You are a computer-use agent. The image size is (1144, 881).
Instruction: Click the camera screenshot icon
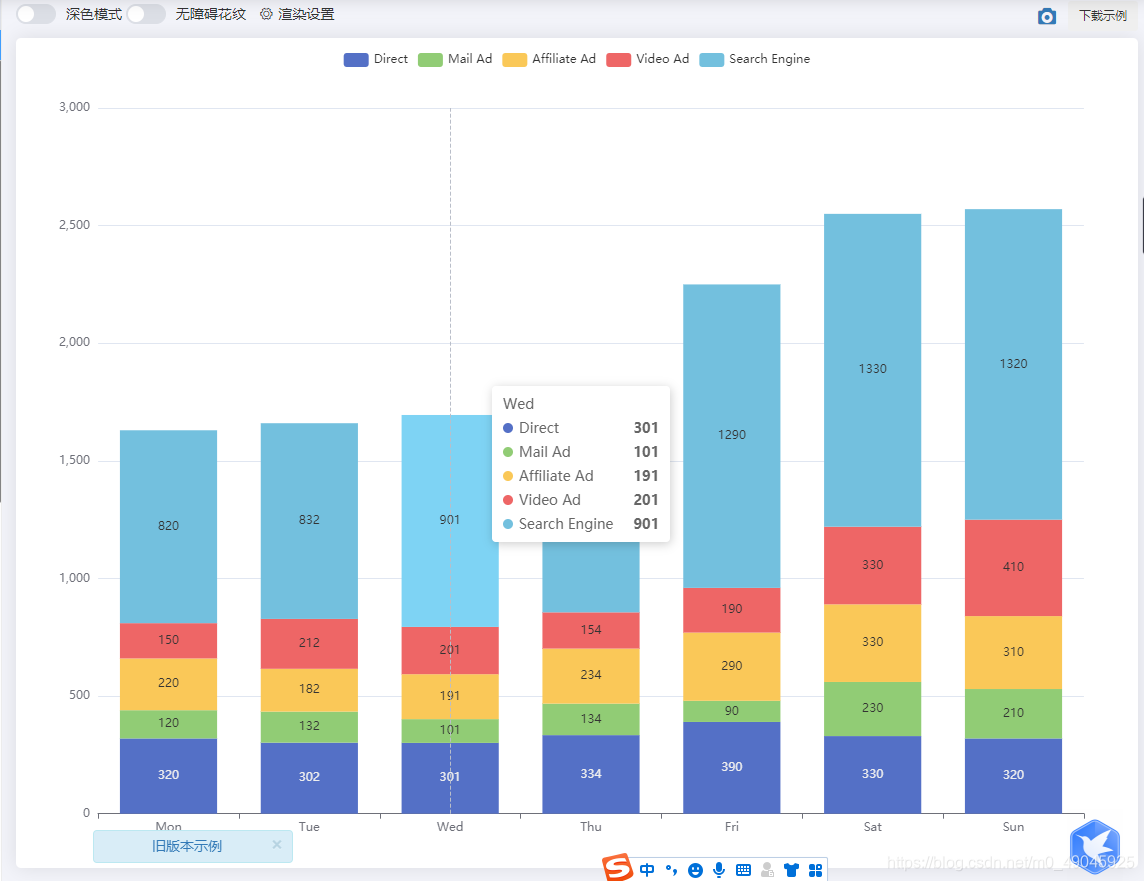point(1047,16)
